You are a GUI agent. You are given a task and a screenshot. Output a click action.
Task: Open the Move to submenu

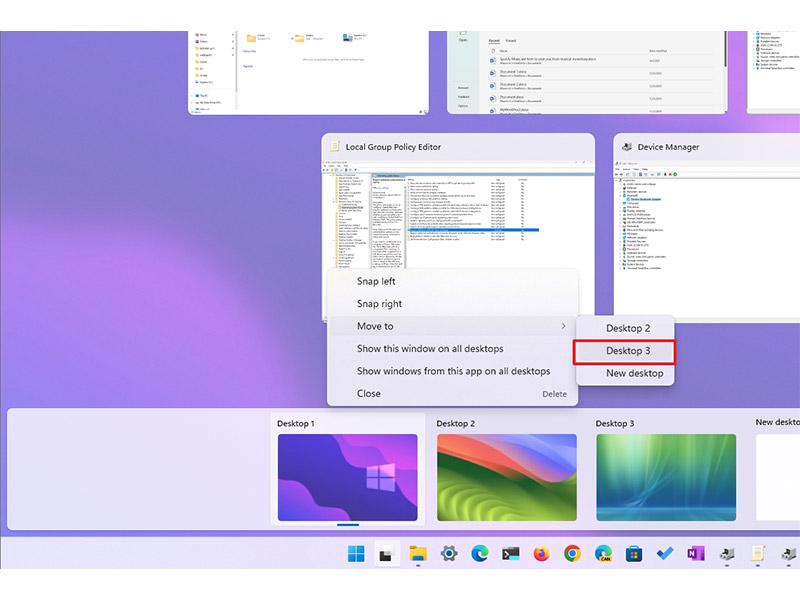pos(452,326)
